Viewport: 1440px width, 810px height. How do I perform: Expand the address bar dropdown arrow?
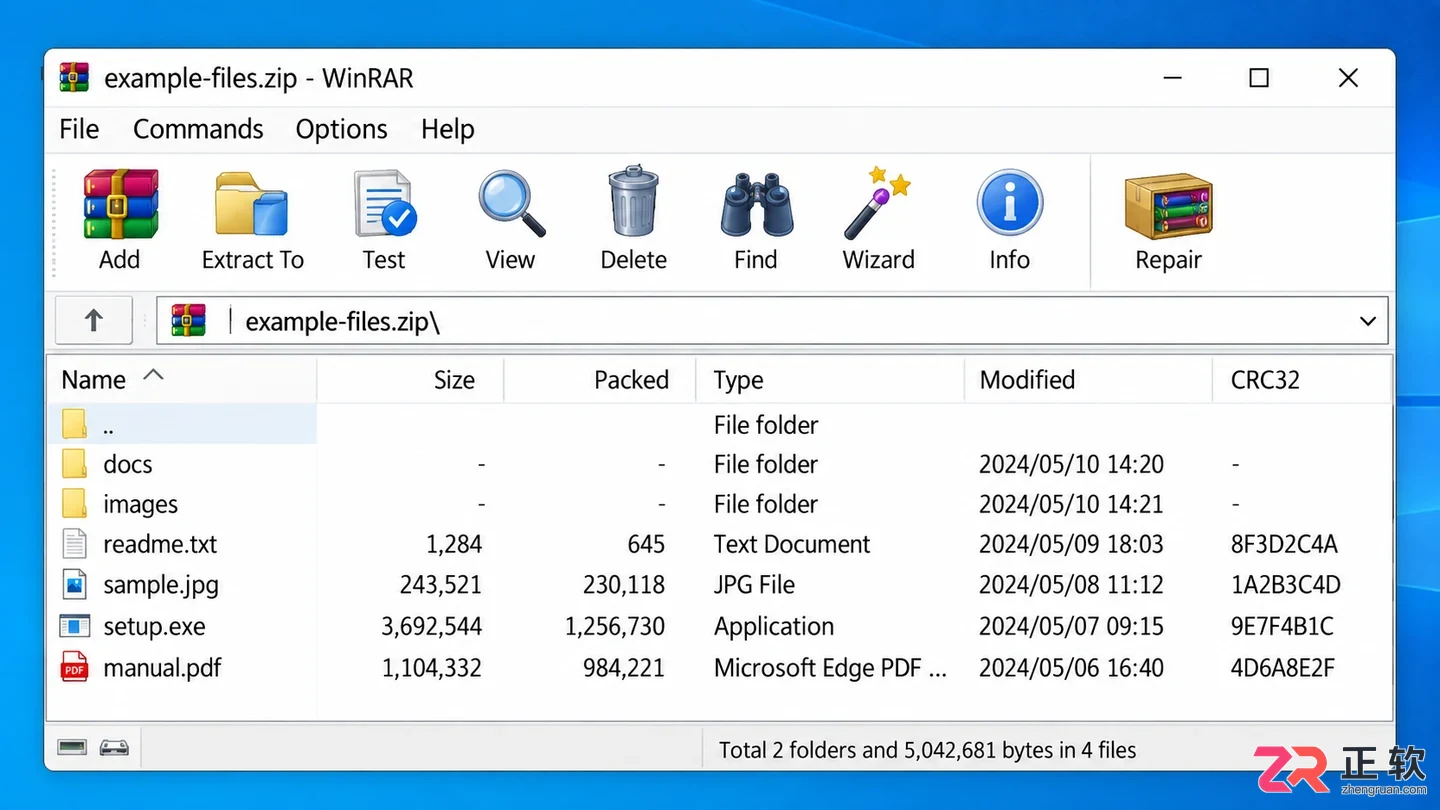point(1367,321)
